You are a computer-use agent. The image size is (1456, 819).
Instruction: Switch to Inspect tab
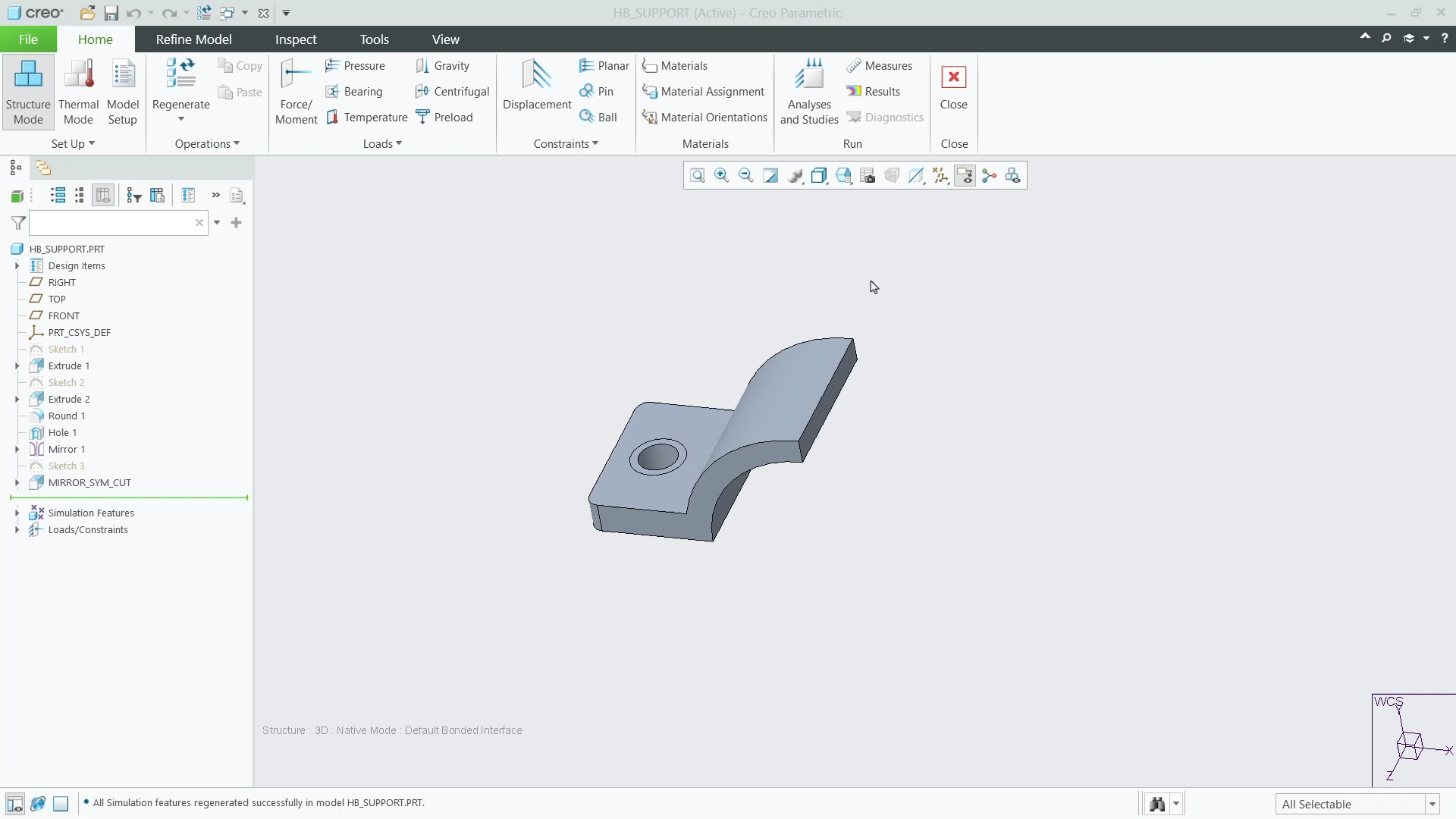[296, 39]
